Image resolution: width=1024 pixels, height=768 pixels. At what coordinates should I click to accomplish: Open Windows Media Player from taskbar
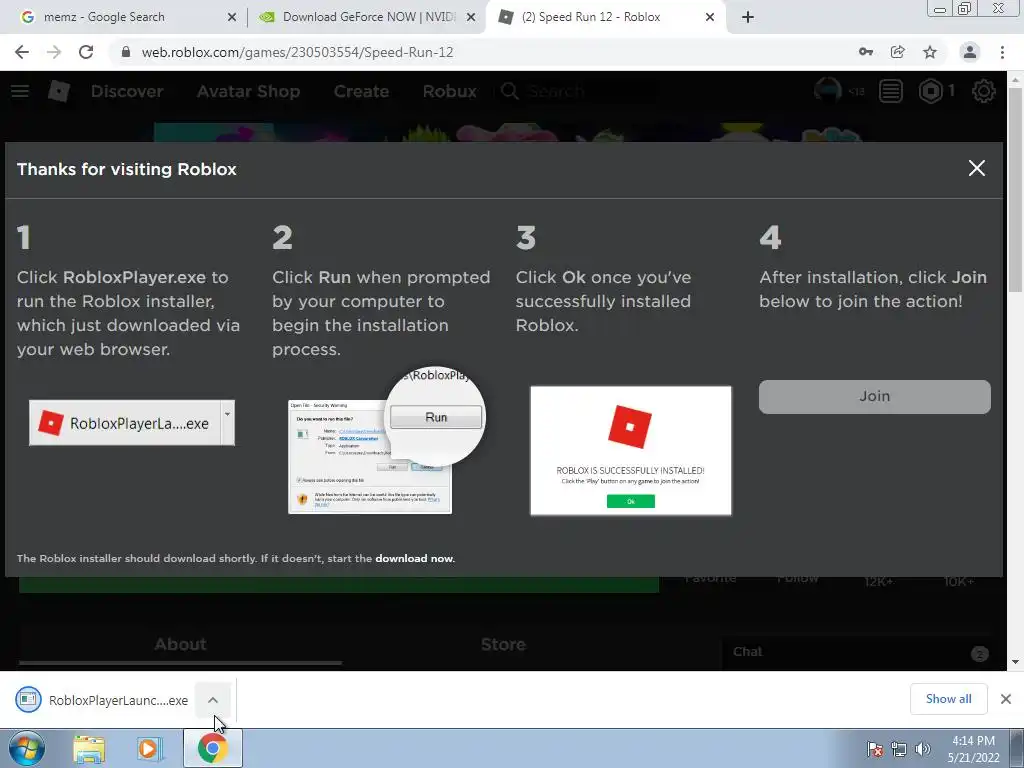[x=150, y=749]
